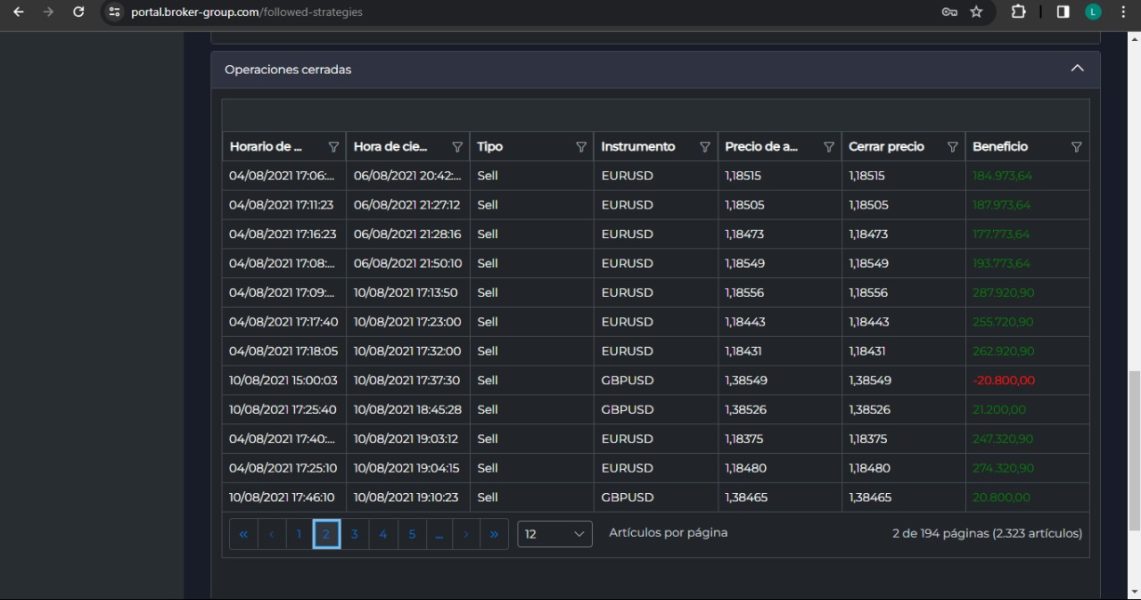The image size is (1141, 600).
Task: Open Chrome profile avatar
Action: coord(1092,12)
